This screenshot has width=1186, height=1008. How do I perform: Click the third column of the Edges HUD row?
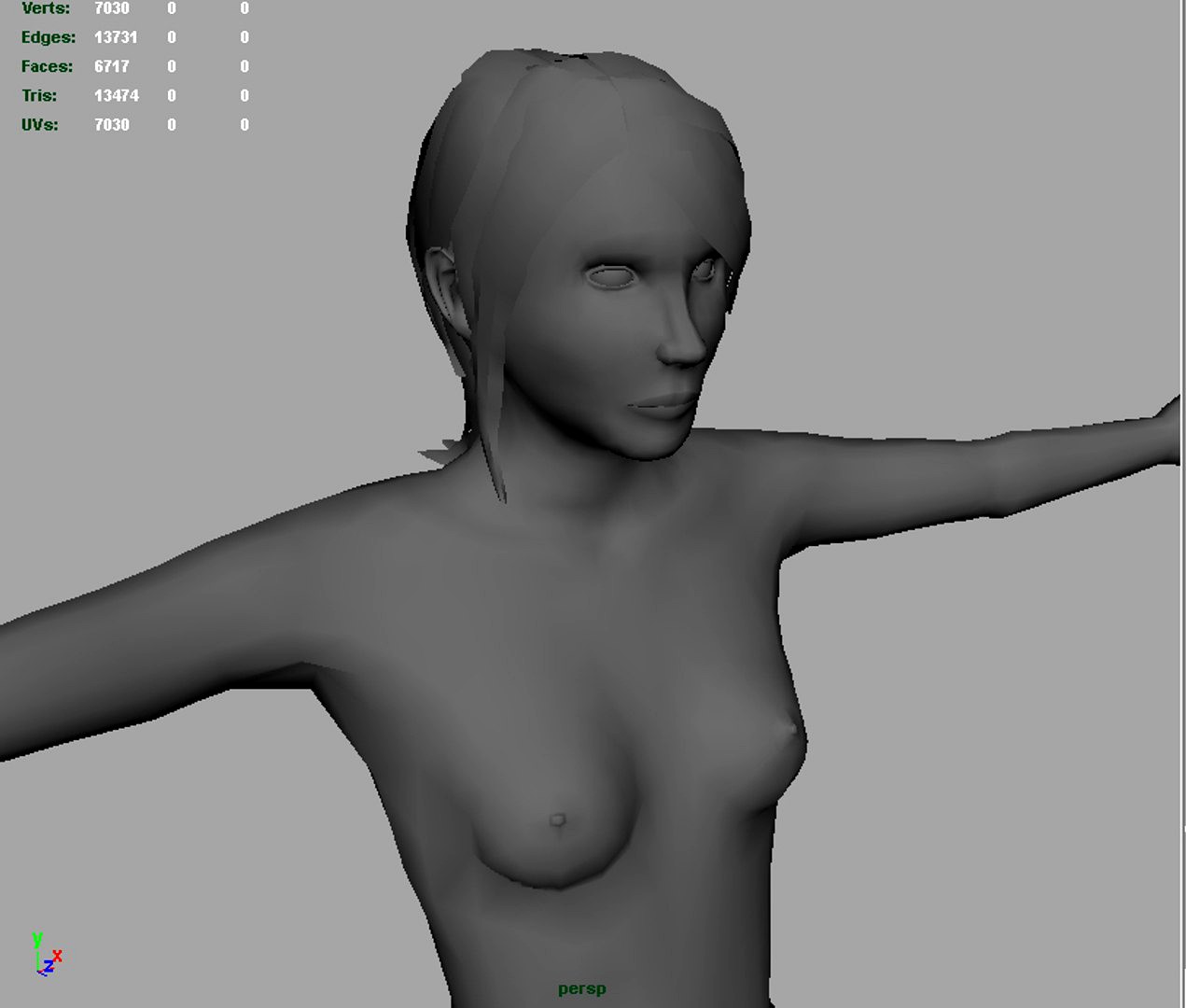point(244,37)
